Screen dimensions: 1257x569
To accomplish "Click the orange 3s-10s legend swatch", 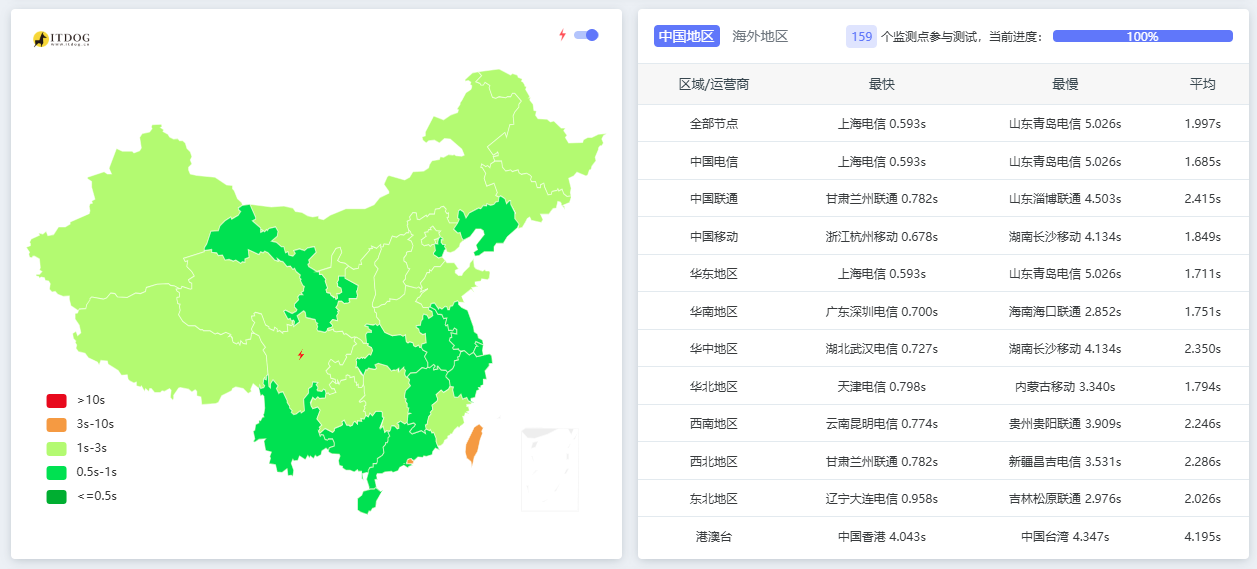I will 56,424.
